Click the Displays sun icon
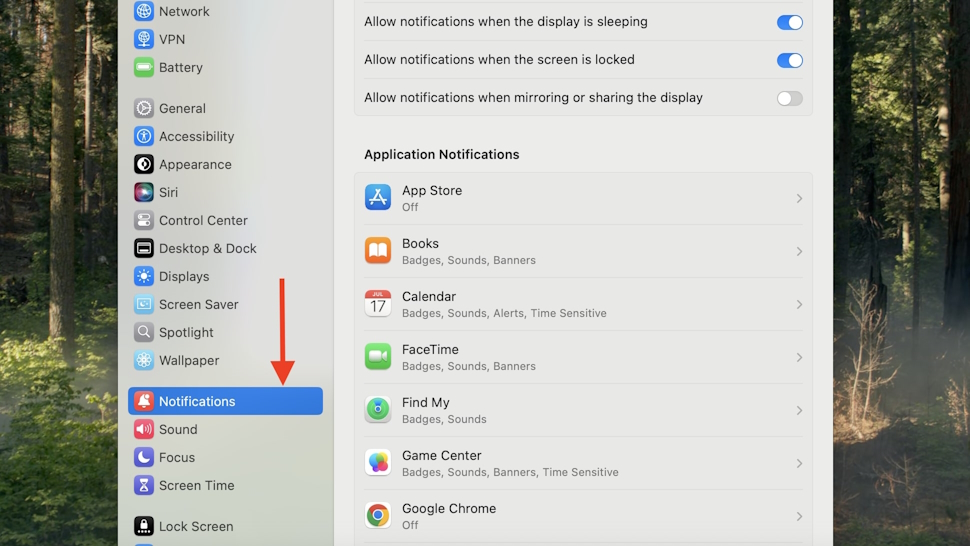The image size is (970, 546). [144, 276]
